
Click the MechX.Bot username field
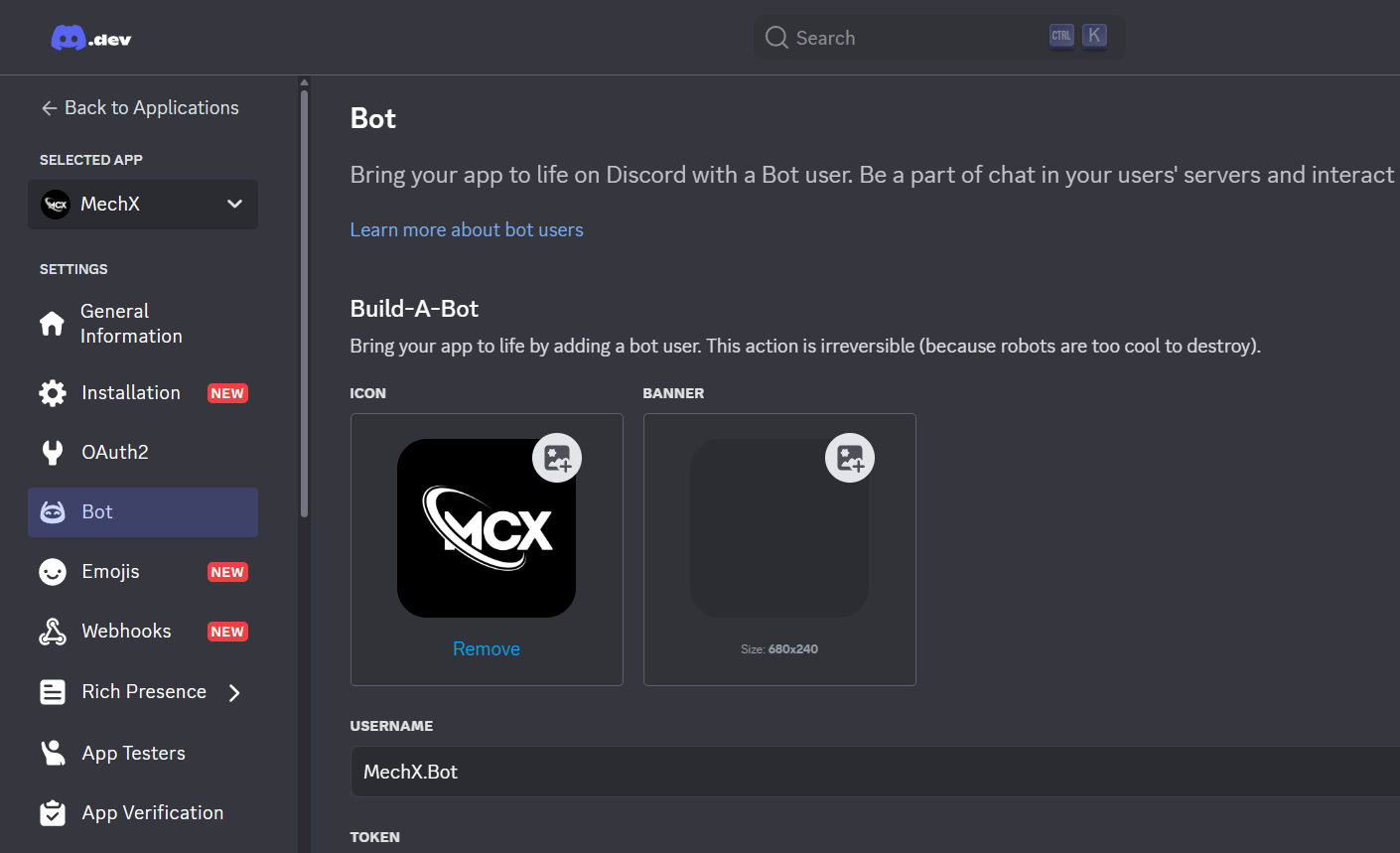click(x=874, y=772)
